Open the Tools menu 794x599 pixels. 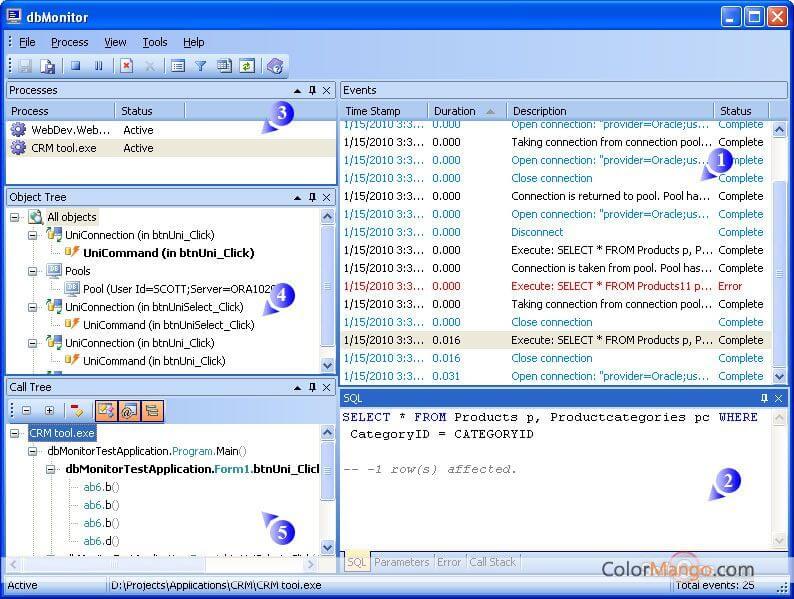154,42
